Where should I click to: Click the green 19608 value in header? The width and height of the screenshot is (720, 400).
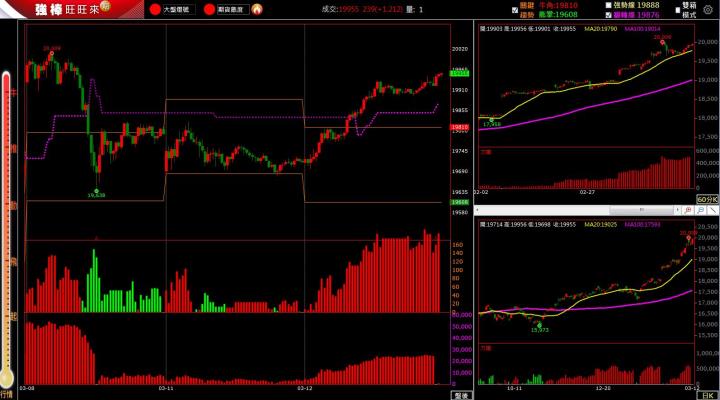(x=558, y=15)
